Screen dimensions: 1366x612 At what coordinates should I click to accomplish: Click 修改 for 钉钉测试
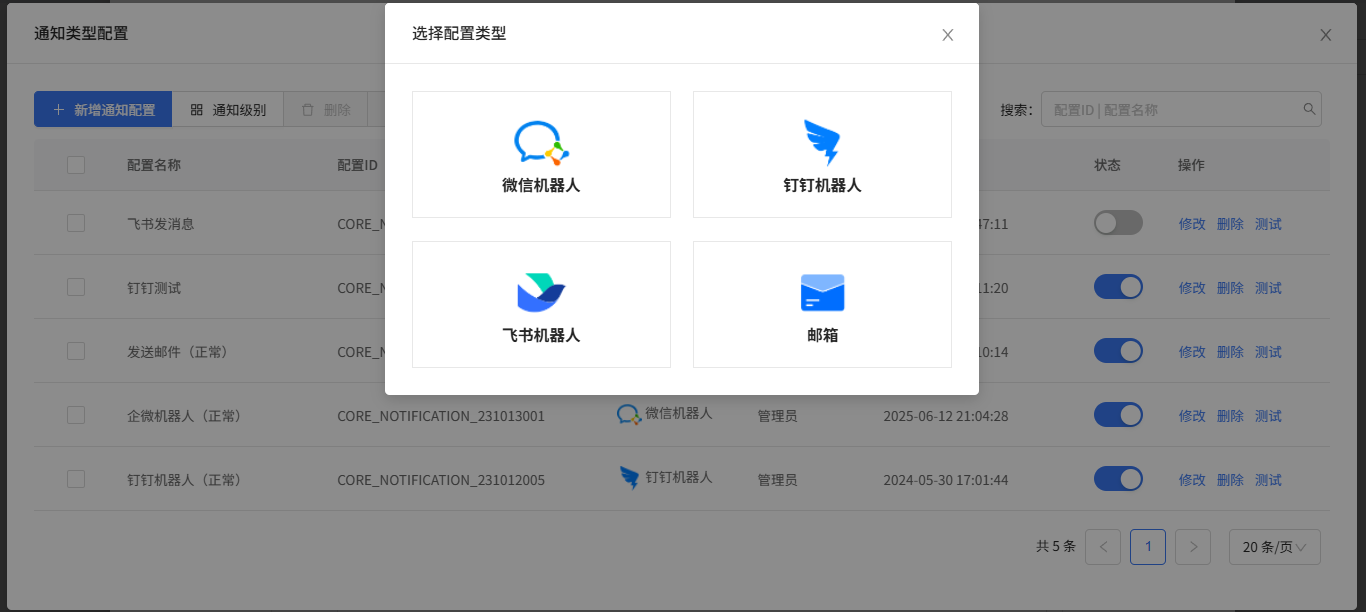(1192, 288)
